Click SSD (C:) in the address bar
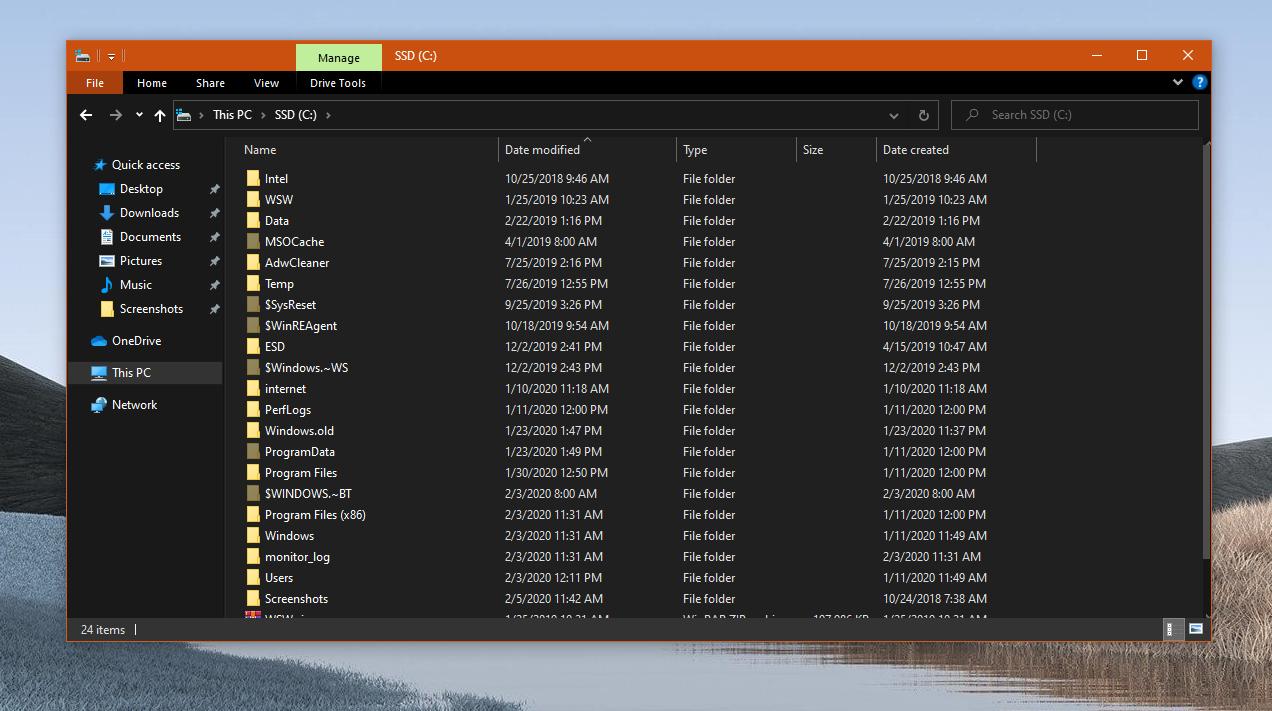 point(296,115)
